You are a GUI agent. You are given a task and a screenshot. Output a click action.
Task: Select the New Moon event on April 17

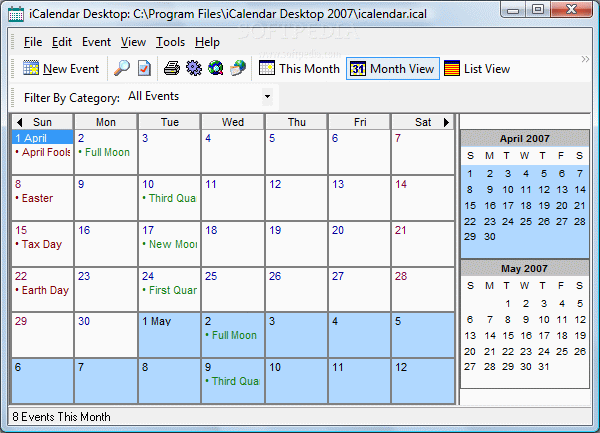pos(170,244)
